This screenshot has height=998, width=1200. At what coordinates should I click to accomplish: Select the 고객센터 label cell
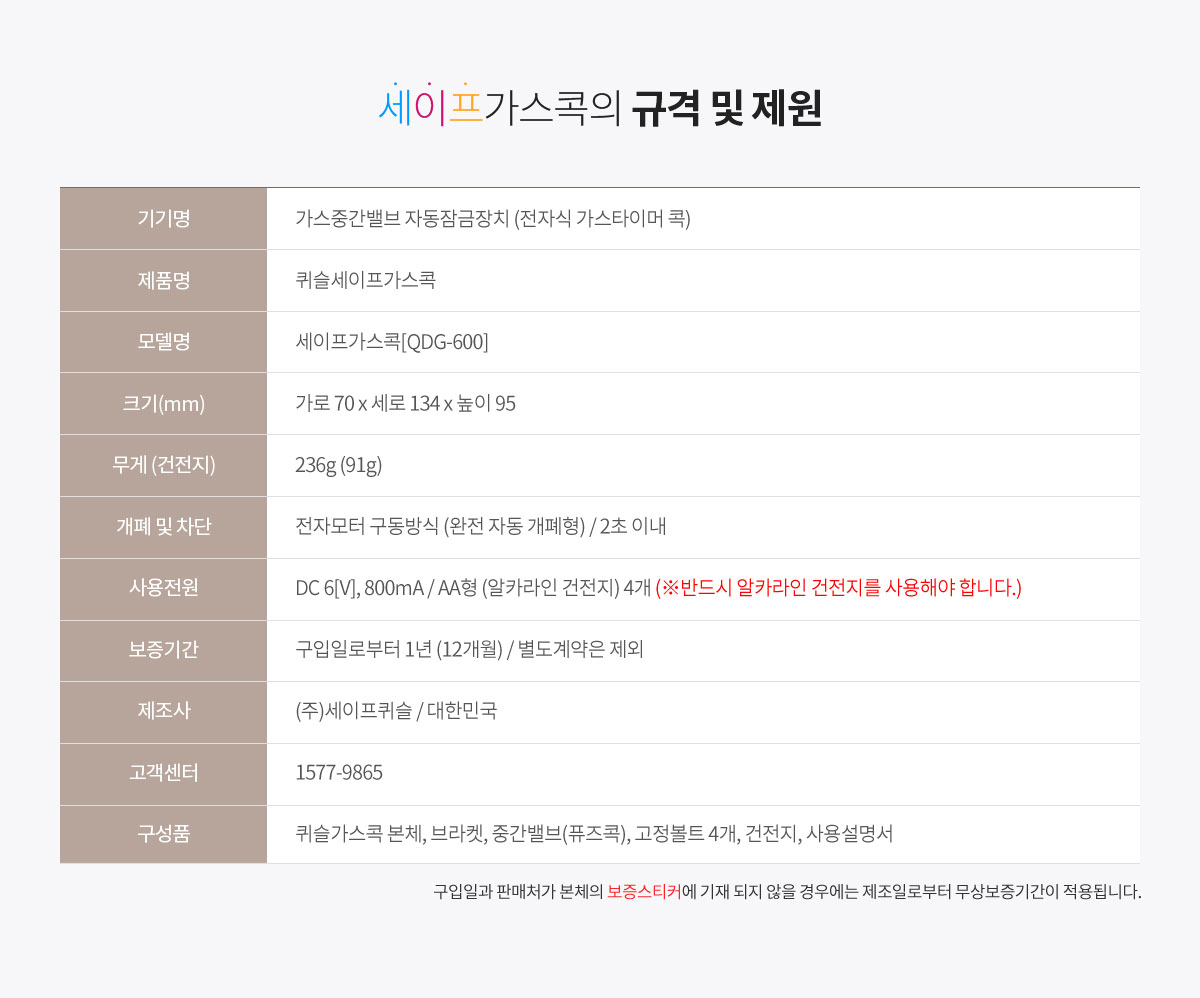point(163,773)
